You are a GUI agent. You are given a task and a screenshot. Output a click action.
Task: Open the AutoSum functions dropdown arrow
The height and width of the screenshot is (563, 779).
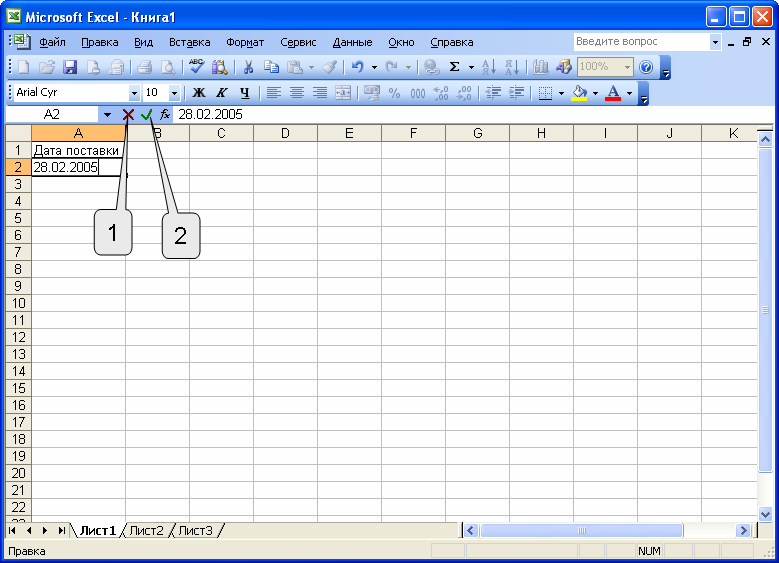coord(471,67)
